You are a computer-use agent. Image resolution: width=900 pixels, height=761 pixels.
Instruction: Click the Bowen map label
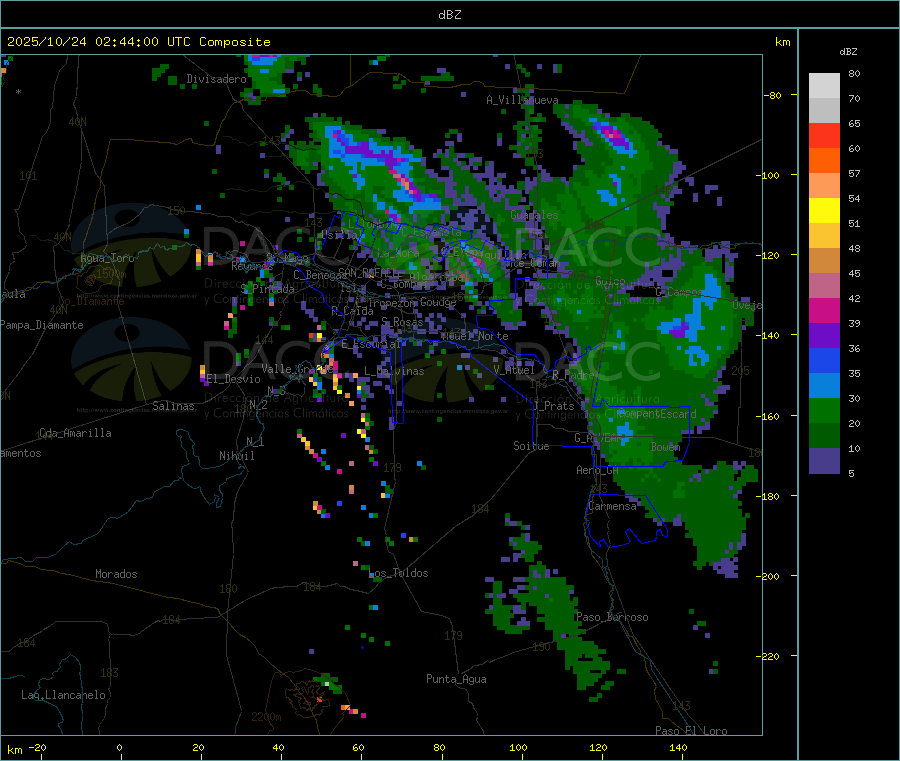click(666, 446)
